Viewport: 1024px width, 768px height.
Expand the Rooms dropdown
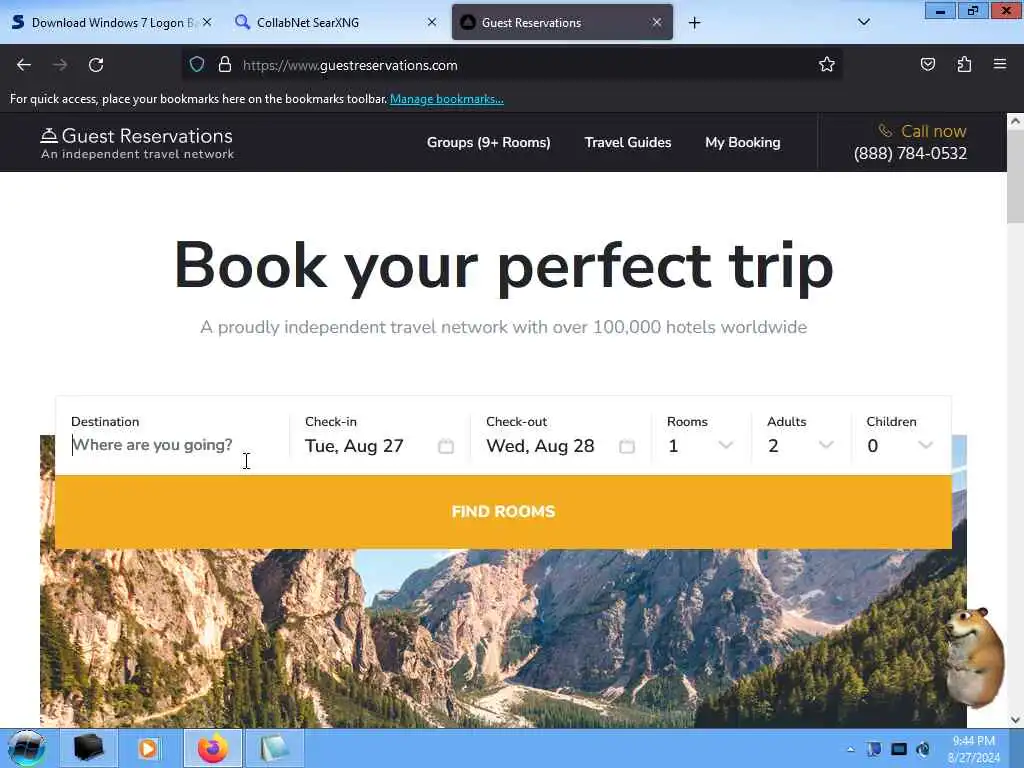pos(701,445)
